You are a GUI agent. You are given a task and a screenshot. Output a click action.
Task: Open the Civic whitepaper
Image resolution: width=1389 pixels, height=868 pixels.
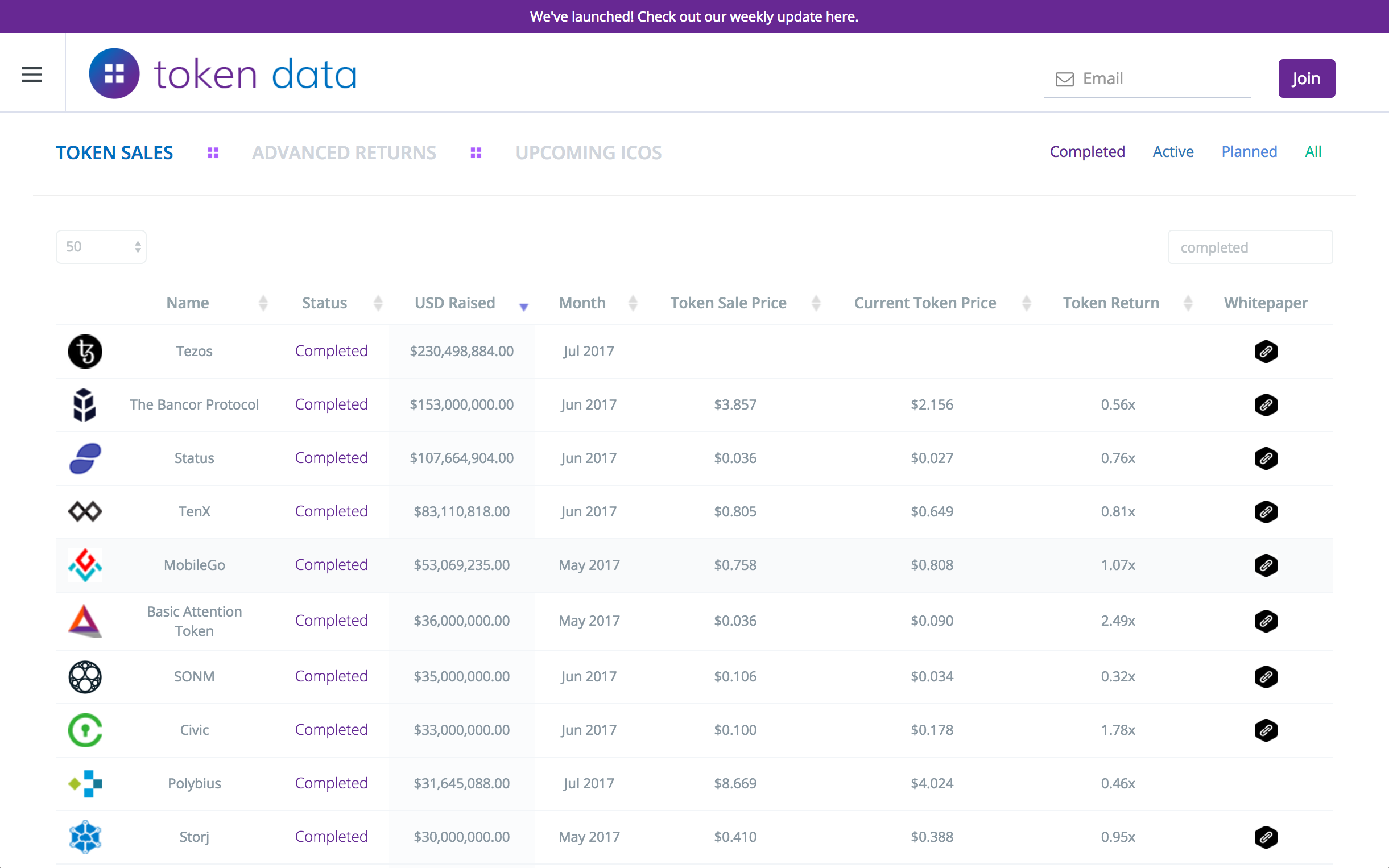point(1267,730)
